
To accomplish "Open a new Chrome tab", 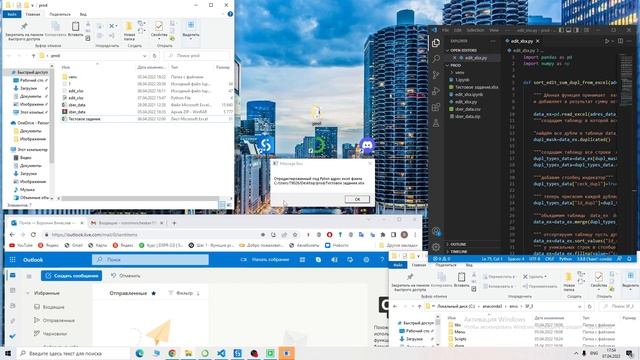I will point(174,223).
